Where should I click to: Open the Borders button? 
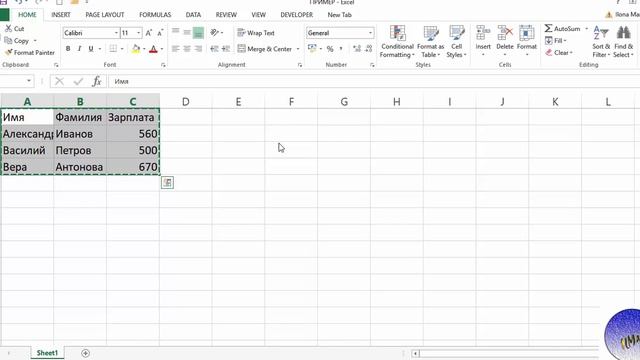pyautogui.click(x=113, y=49)
